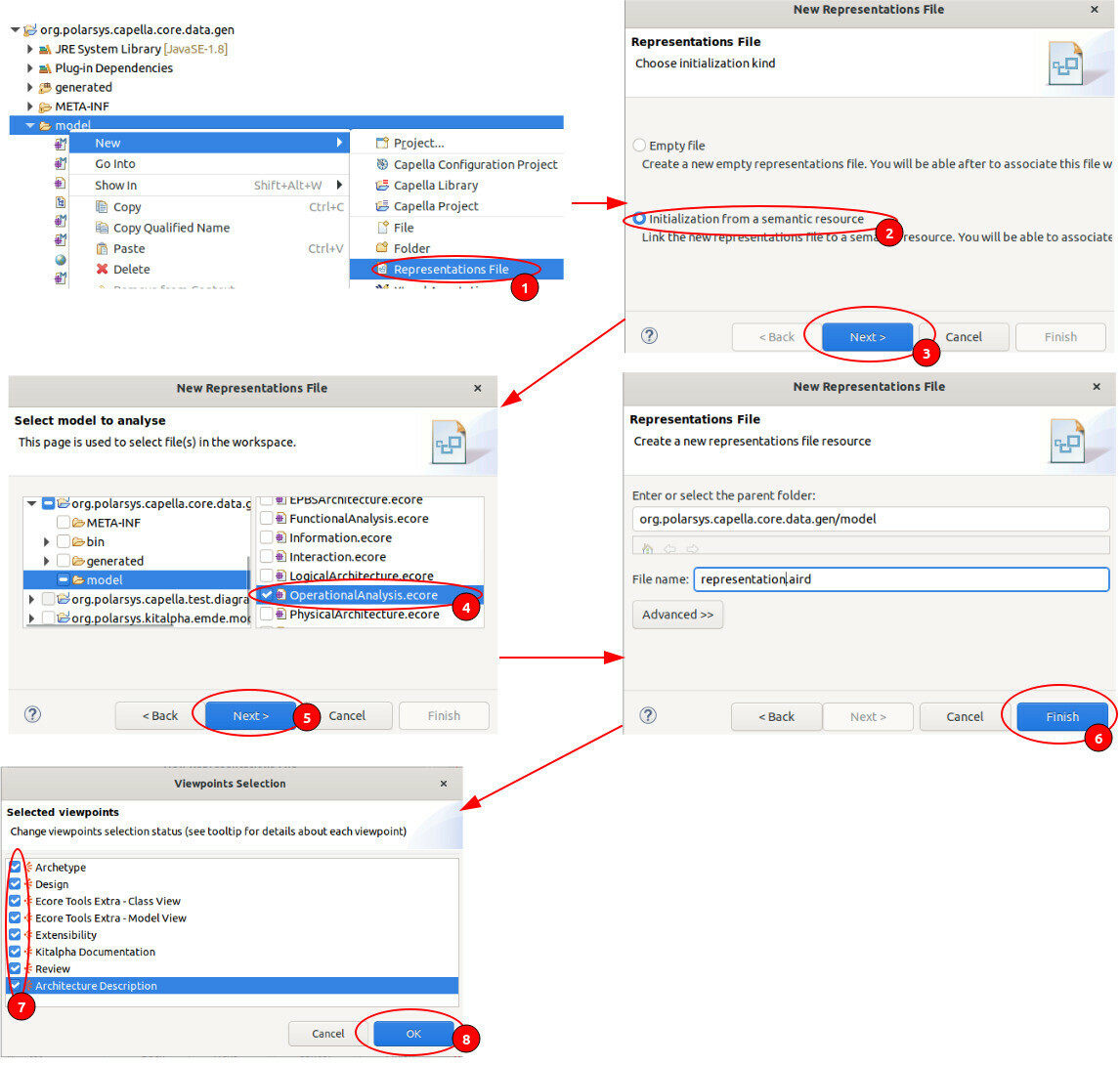Choose Copy Qualified Name from the context menu
This screenshot has height=1065, width=1120.
click(x=209, y=228)
